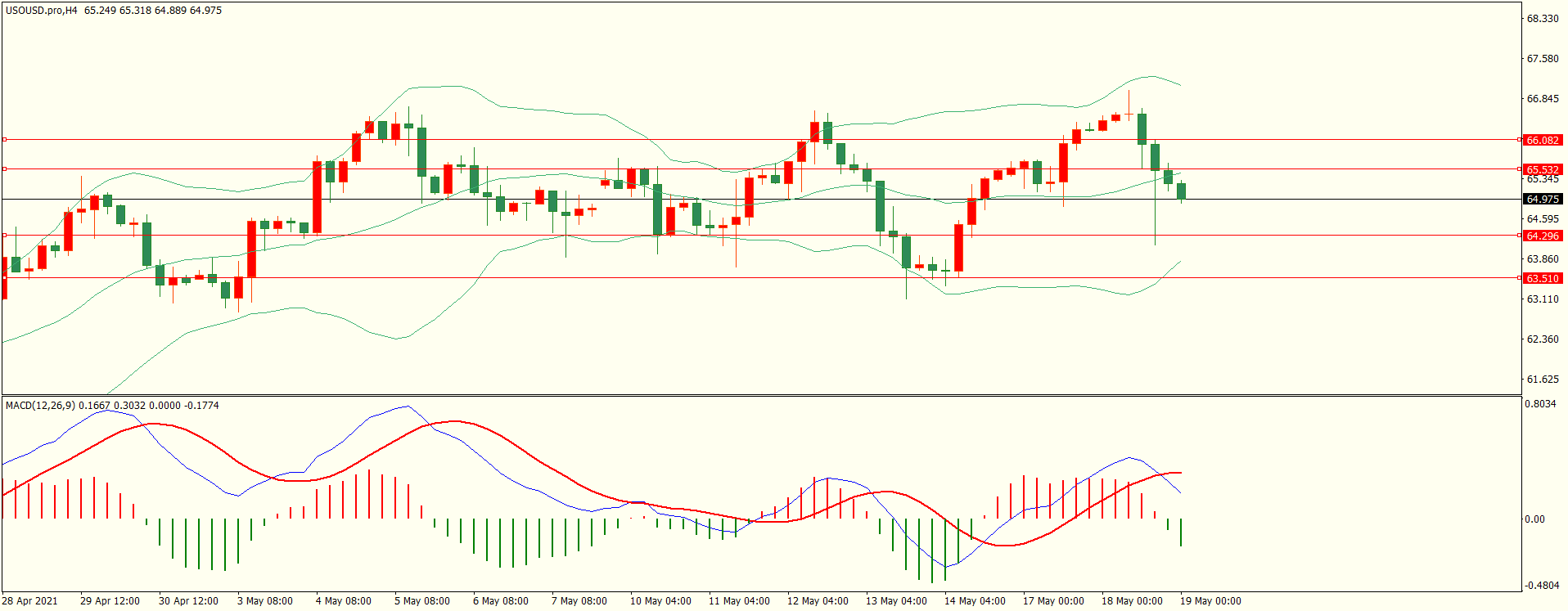1568x611 pixels.
Task: Click the 14 May 04:00 time label
Action: (975, 600)
